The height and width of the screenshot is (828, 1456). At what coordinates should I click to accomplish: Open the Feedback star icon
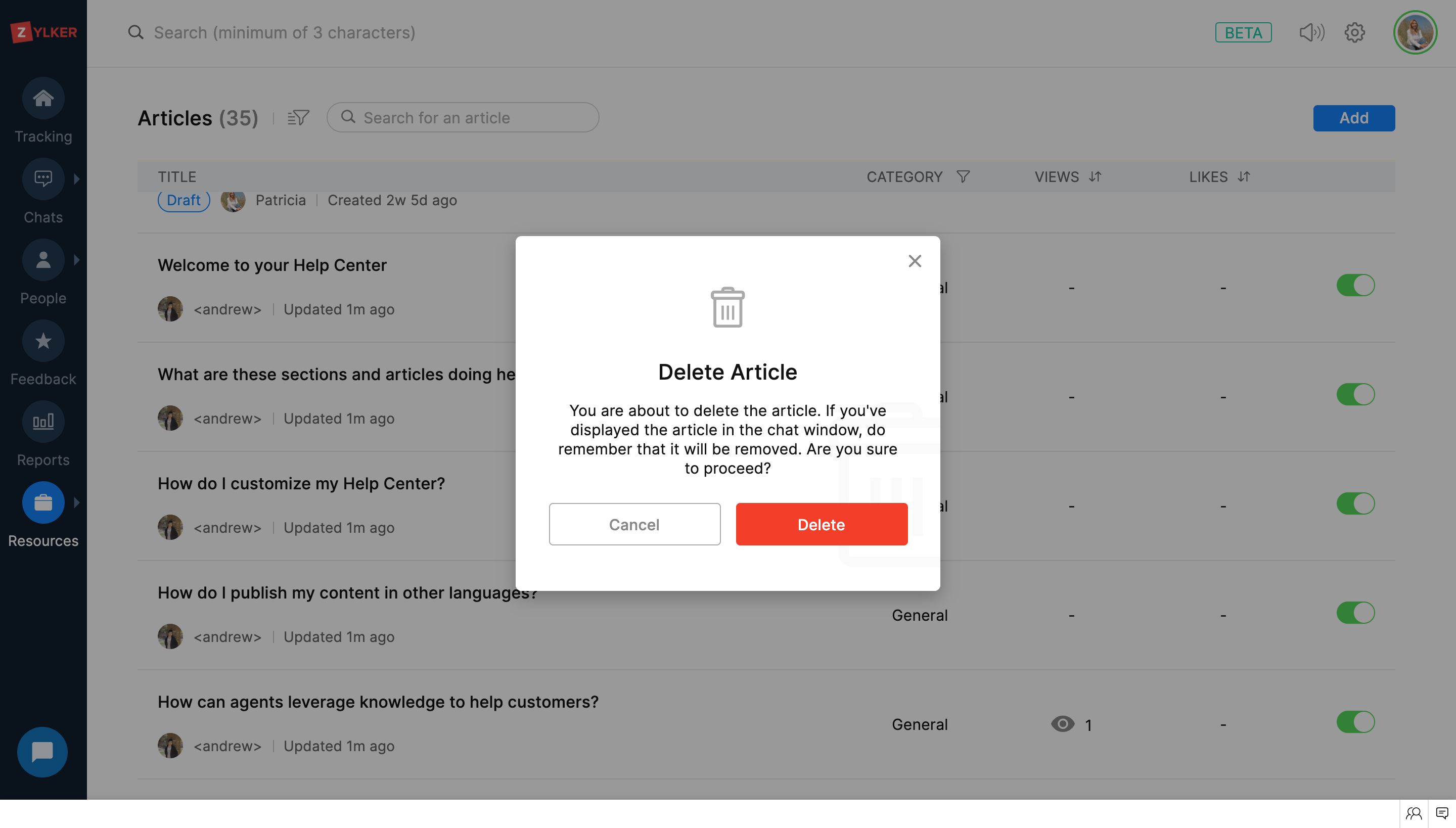[43, 341]
